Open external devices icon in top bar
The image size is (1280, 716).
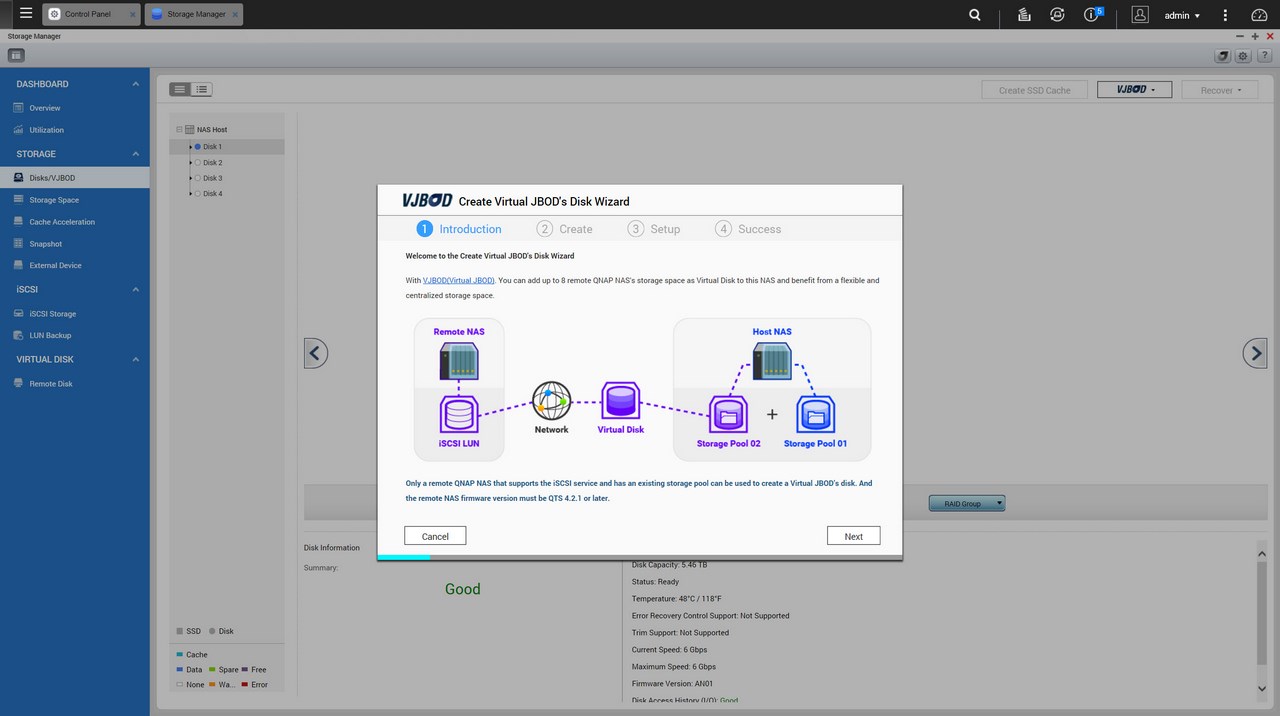[1057, 15]
